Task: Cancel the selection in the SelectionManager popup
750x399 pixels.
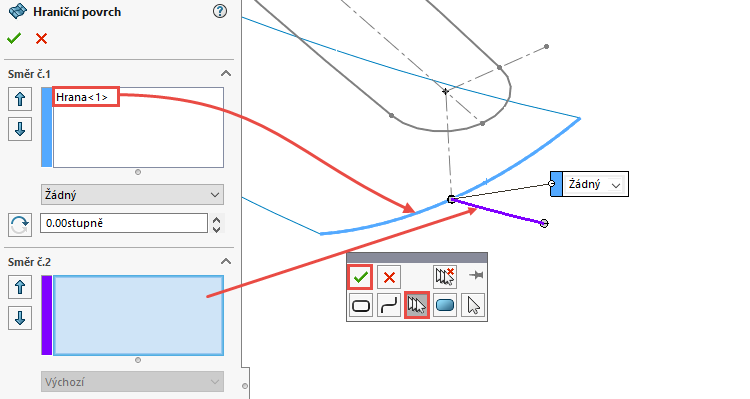Action: 389,277
